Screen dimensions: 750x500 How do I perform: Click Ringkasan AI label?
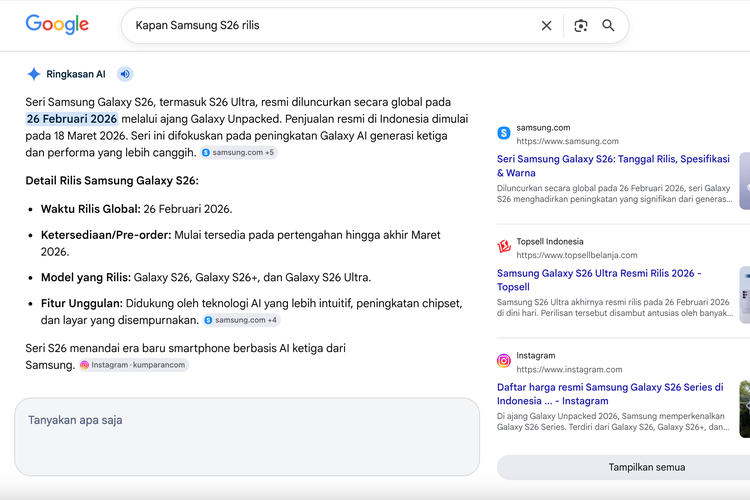76,74
